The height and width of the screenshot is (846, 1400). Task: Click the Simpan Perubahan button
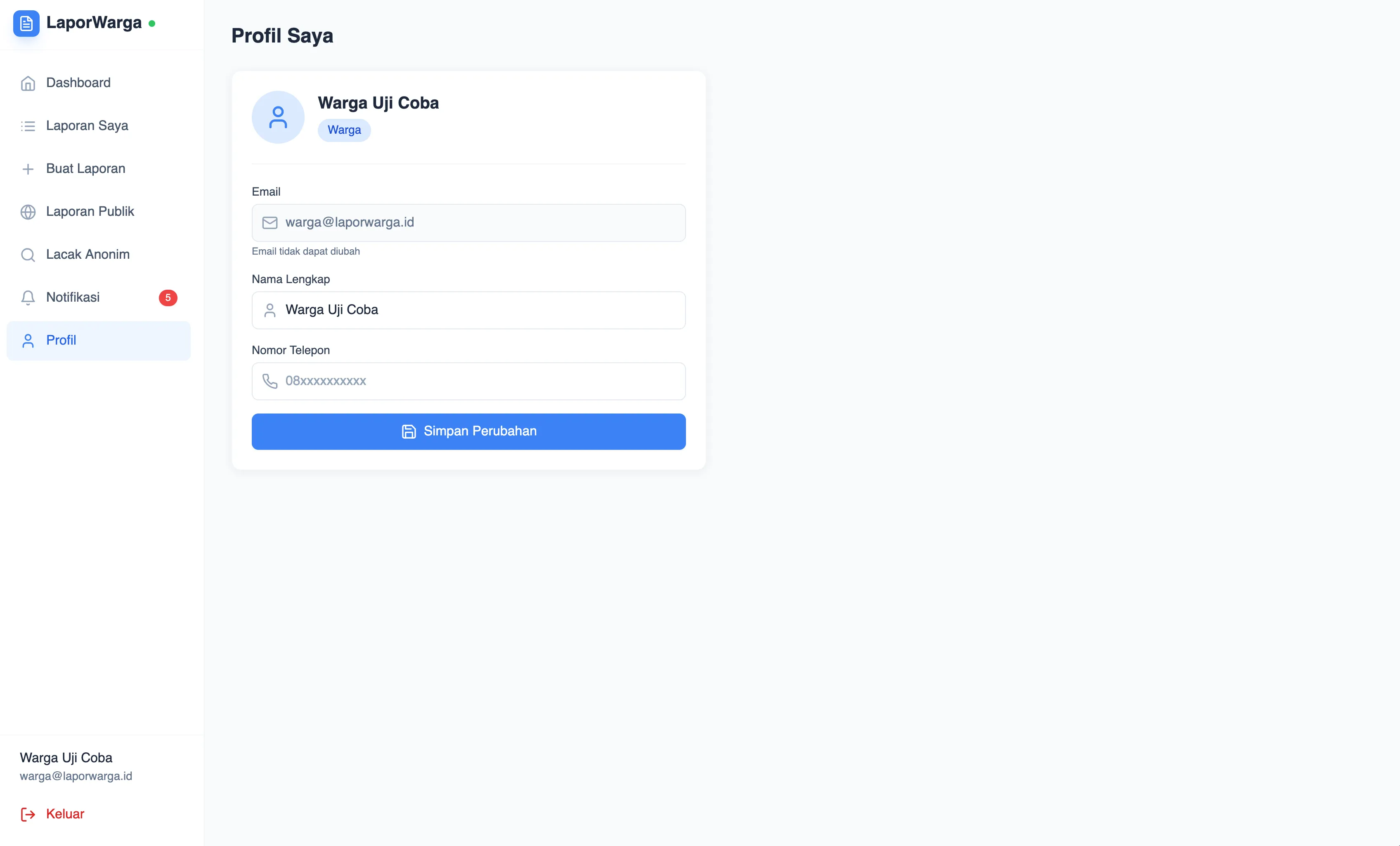[x=468, y=432]
